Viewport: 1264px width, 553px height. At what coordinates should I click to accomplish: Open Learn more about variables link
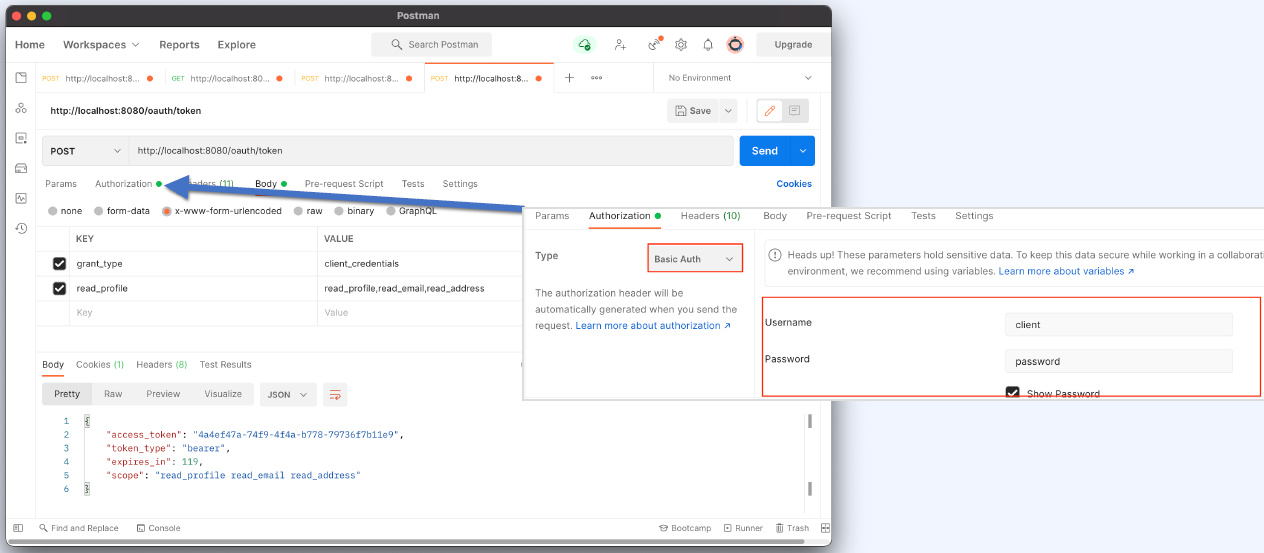1066,271
